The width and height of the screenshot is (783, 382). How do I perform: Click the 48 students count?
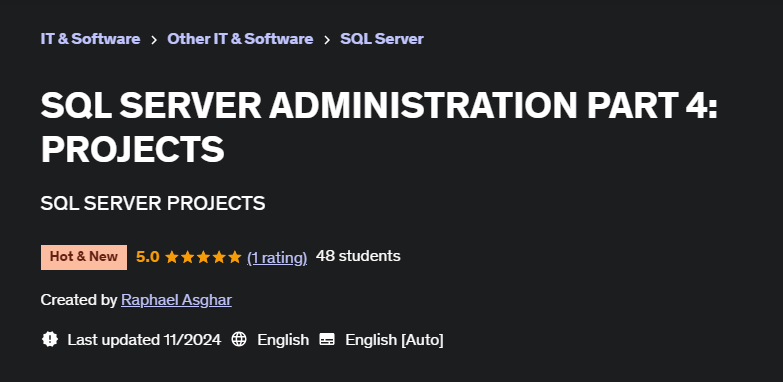(x=358, y=256)
